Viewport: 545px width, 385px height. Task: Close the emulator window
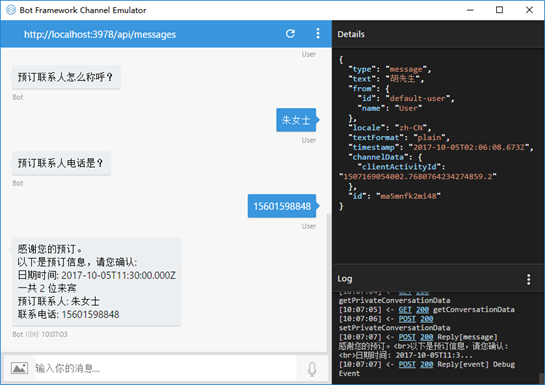coord(529,10)
